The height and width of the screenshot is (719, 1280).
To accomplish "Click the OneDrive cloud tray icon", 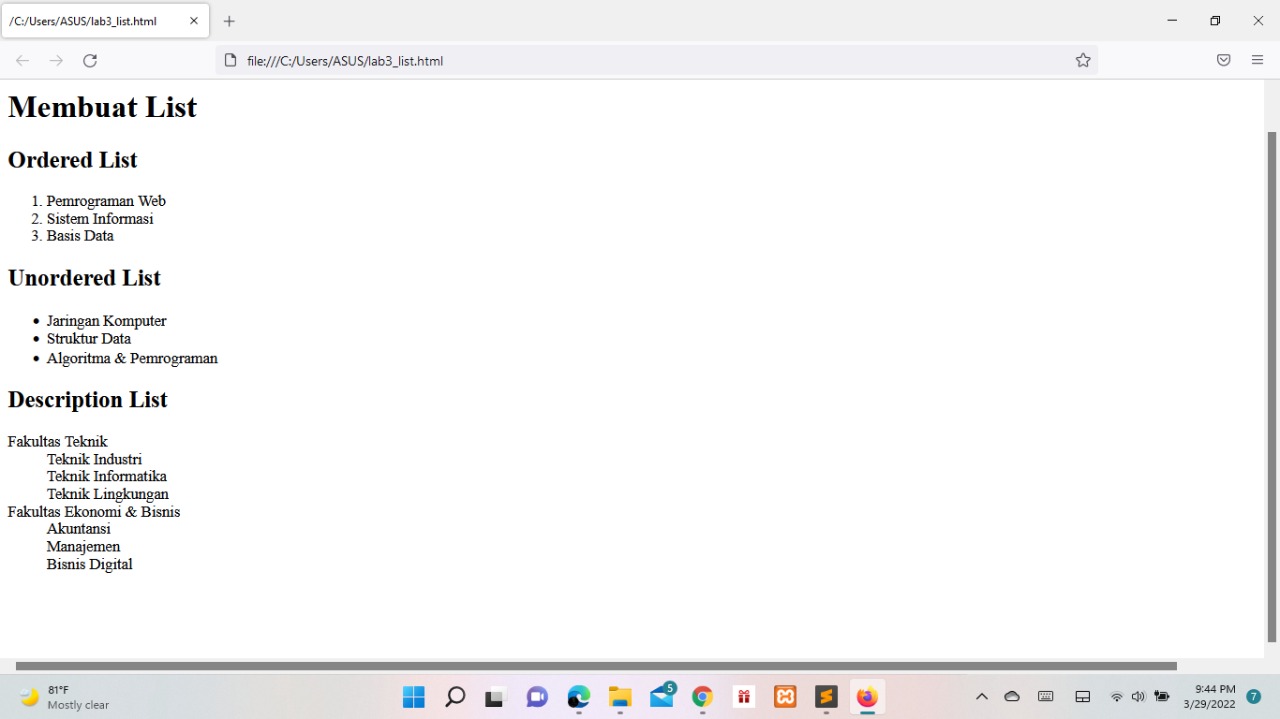I will click(x=1012, y=697).
